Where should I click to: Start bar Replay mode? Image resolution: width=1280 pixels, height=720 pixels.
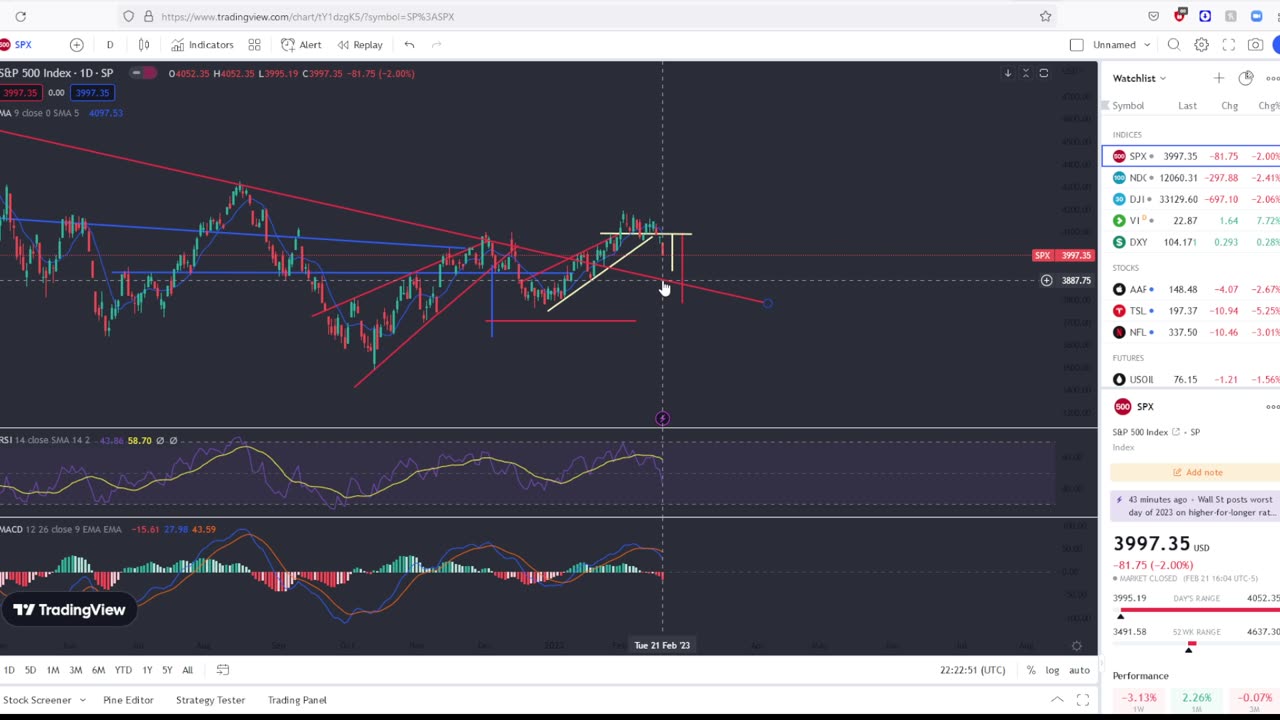click(x=360, y=45)
